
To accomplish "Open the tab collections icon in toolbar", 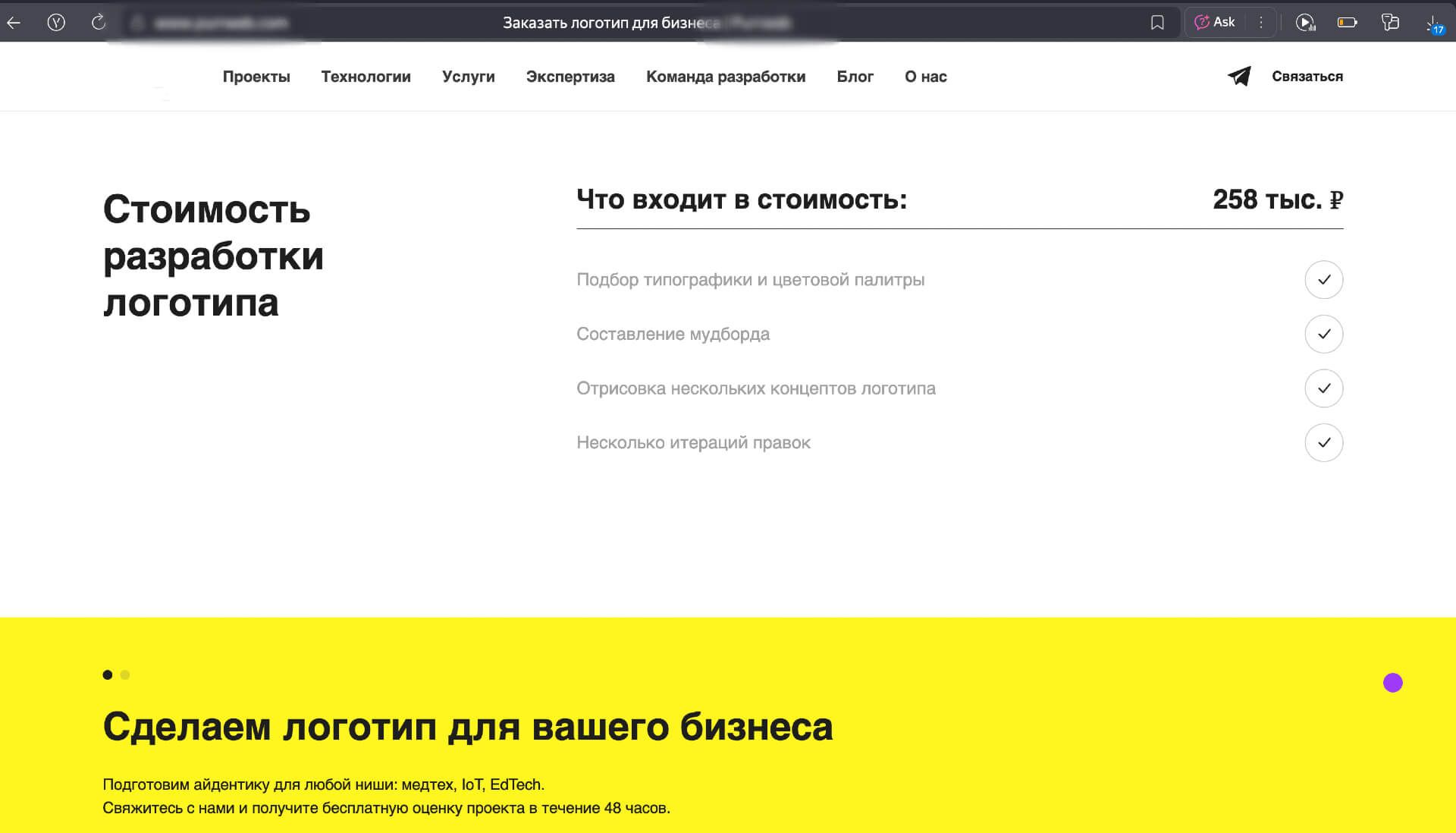I will (x=1391, y=22).
